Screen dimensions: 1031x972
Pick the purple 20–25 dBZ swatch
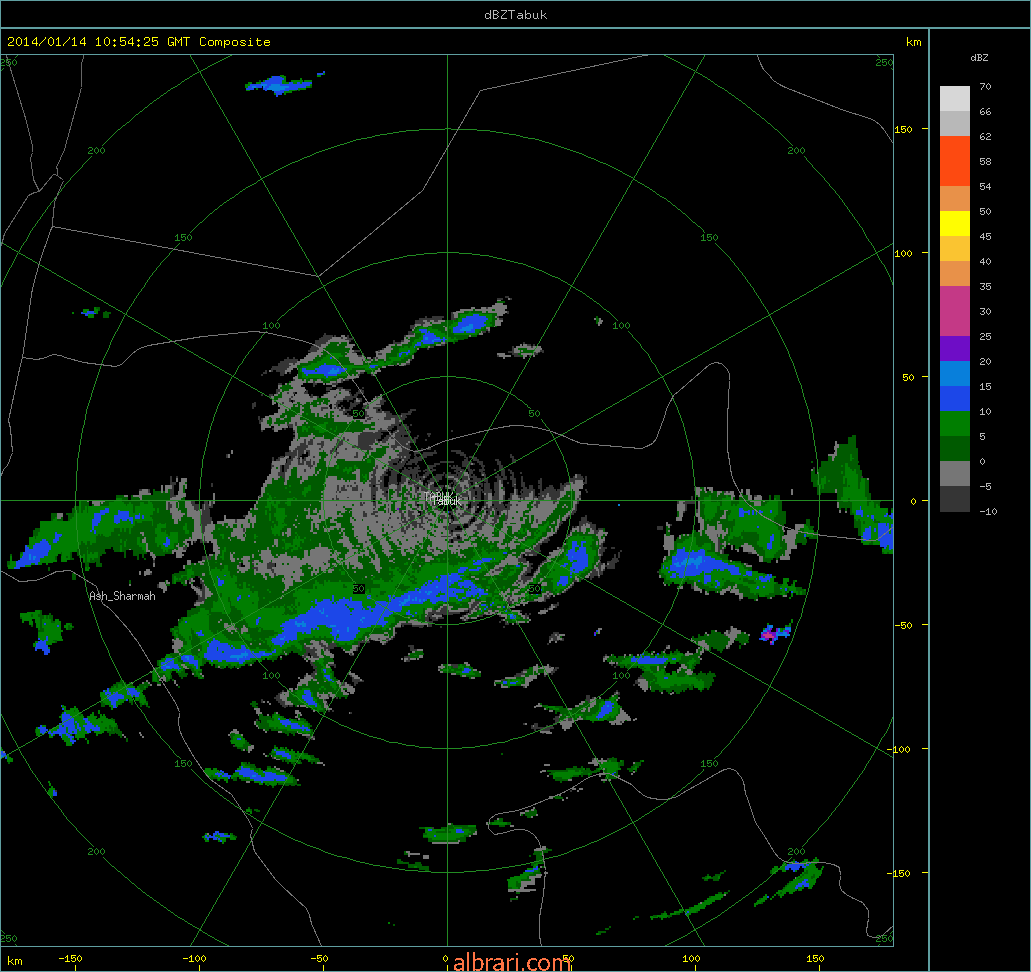[x=955, y=349]
